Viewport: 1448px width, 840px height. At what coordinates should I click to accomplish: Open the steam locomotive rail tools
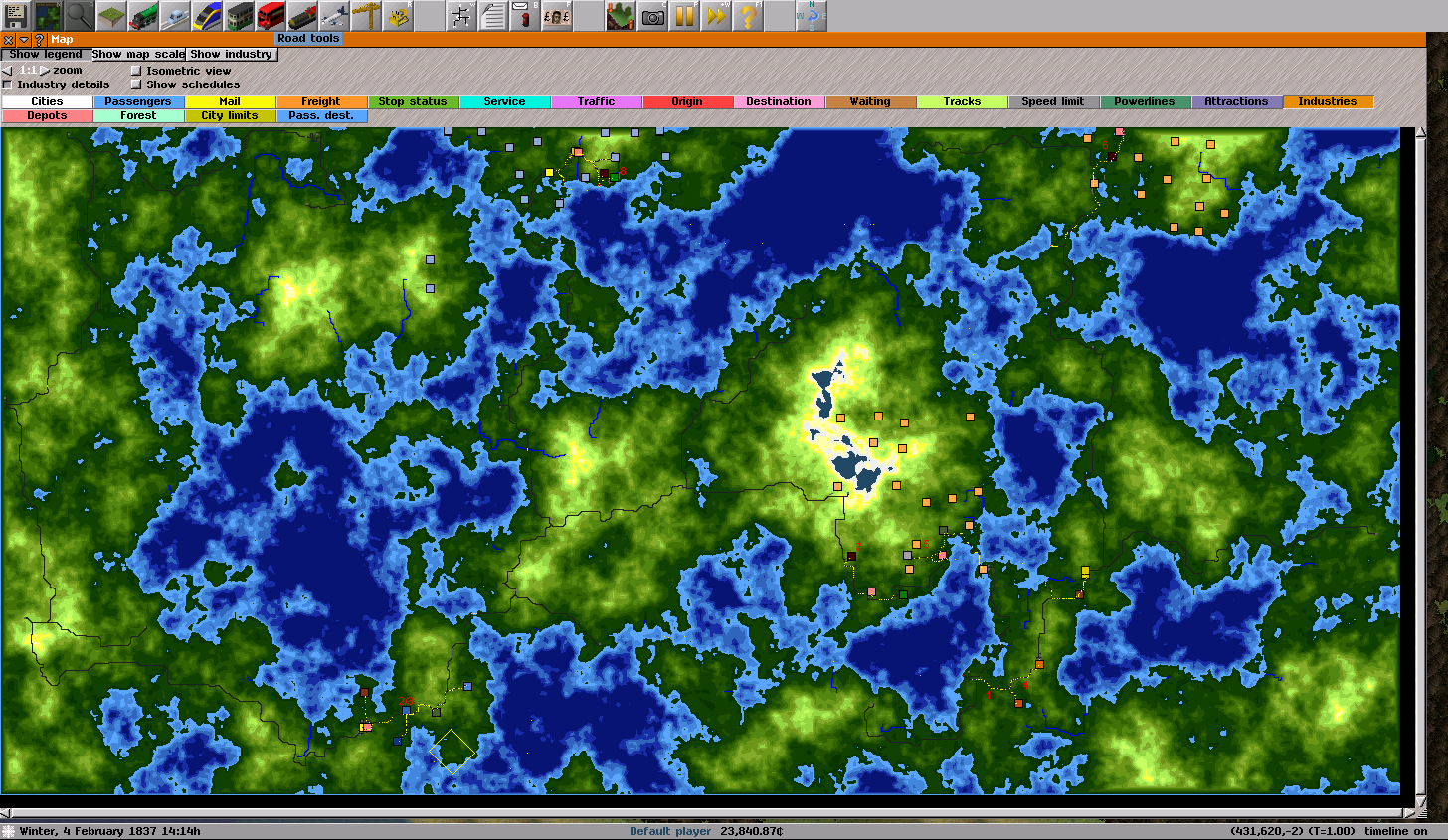(143, 16)
